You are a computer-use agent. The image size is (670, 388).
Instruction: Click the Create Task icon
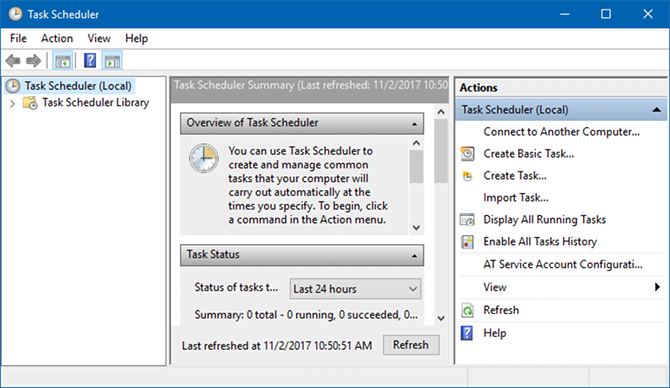coord(467,176)
